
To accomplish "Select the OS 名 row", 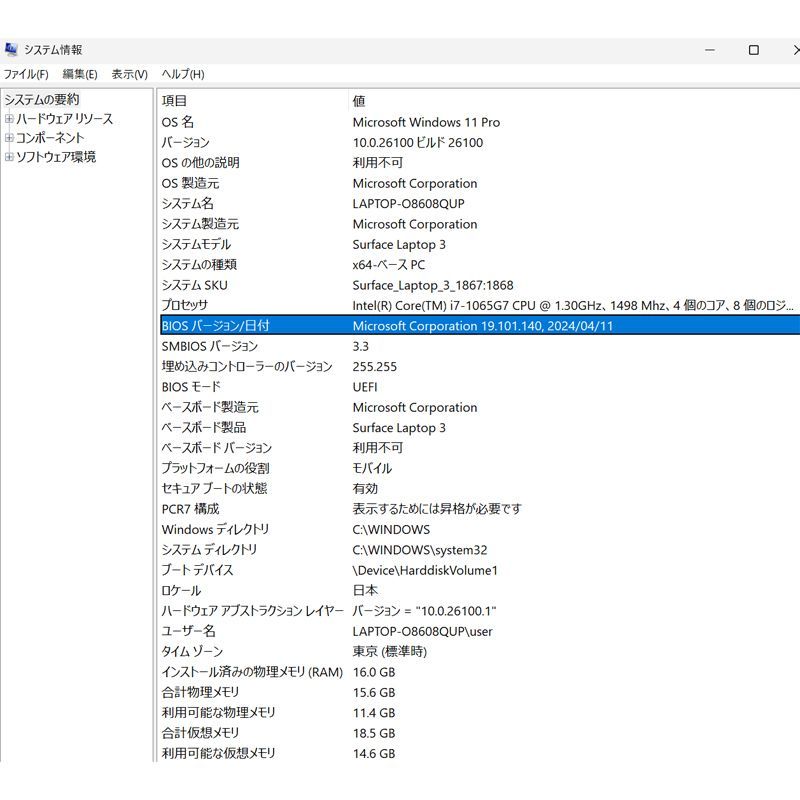I will point(480,122).
